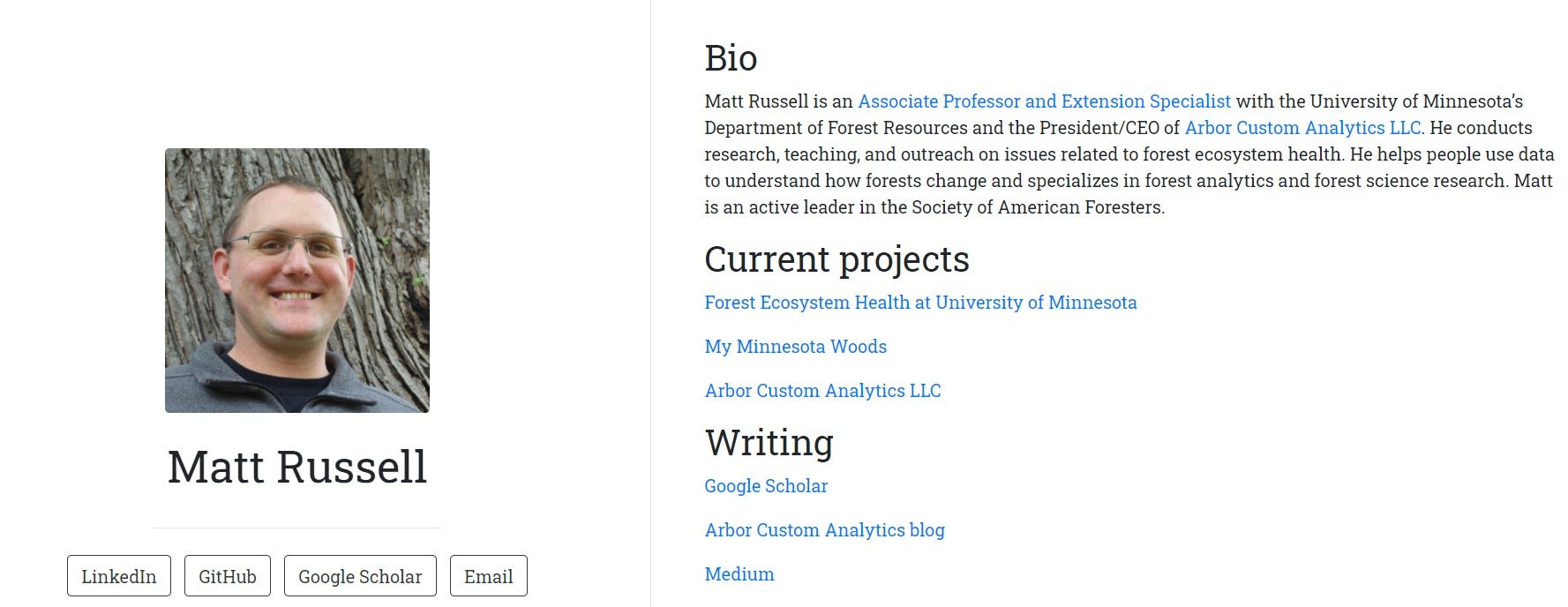Image resolution: width=1568 pixels, height=607 pixels.
Task: Open Forest Ecosystem Health at University of Minnesota
Action: [x=920, y=303]
